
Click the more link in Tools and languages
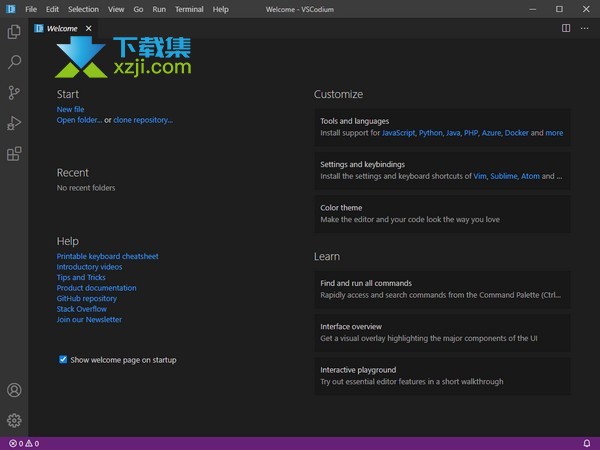point(554,133)
